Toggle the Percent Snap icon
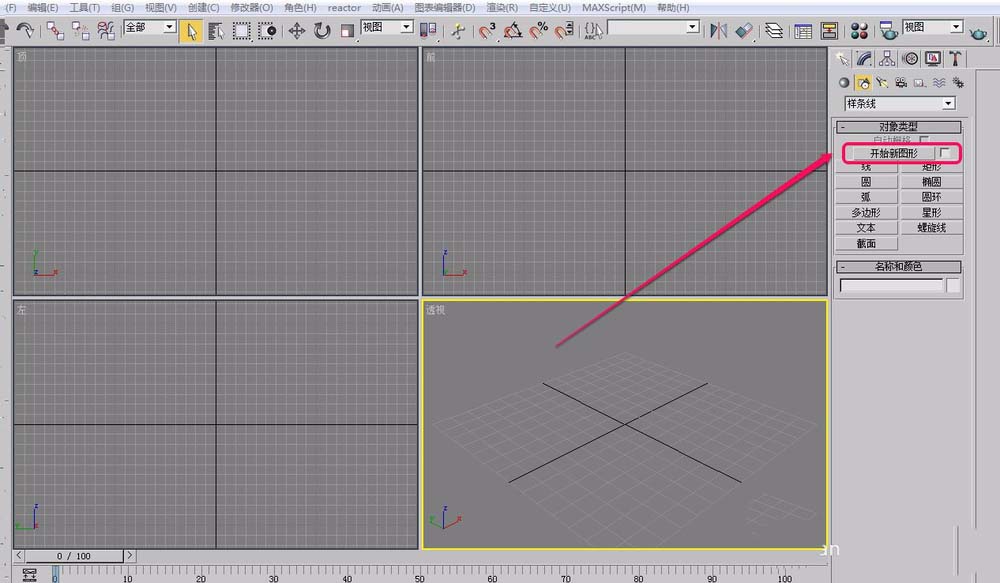Screen dimensions: 1000x583 pos(539,31)
